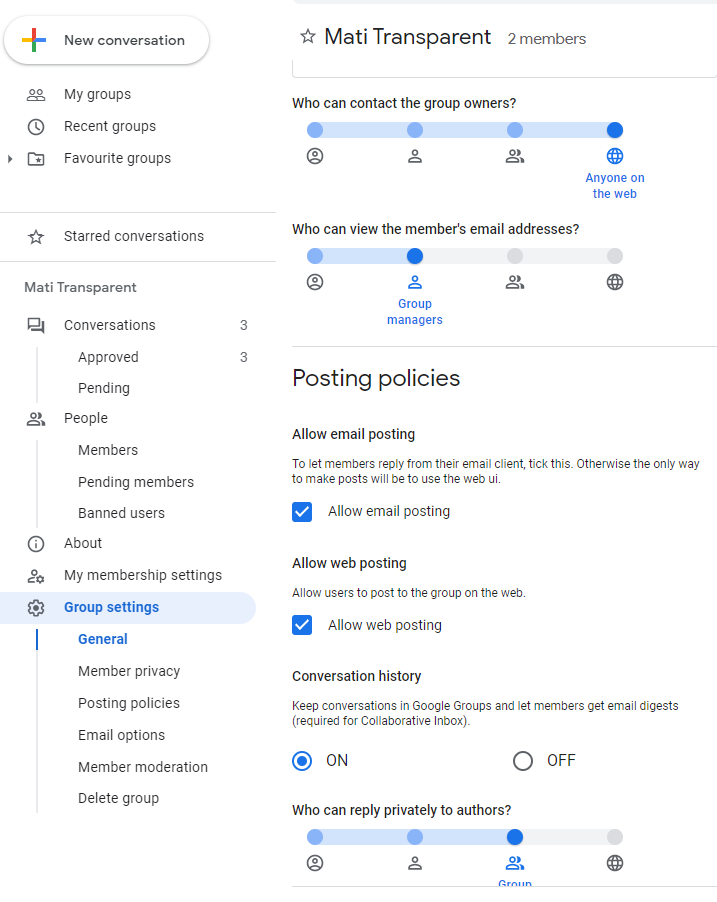Set email address visibility to anyone on web

pyautogui.click(x=615, y=256)
